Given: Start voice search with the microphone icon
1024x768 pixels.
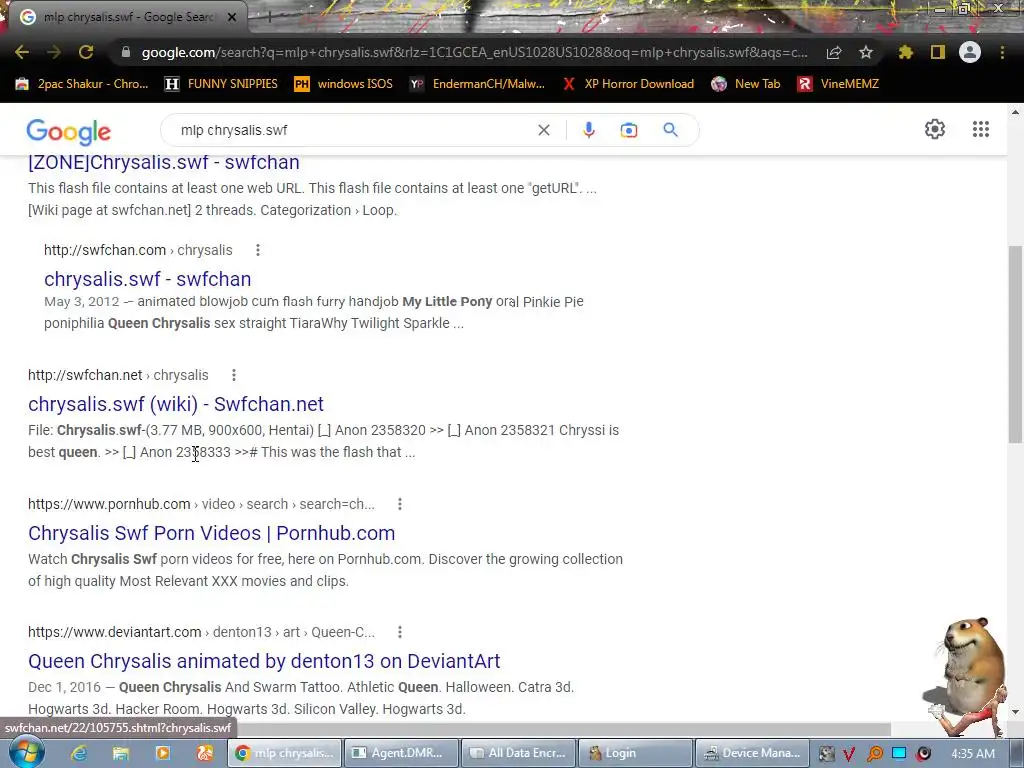Looking at the screenshot, I should pyautogui.click(x=588, y=130).
